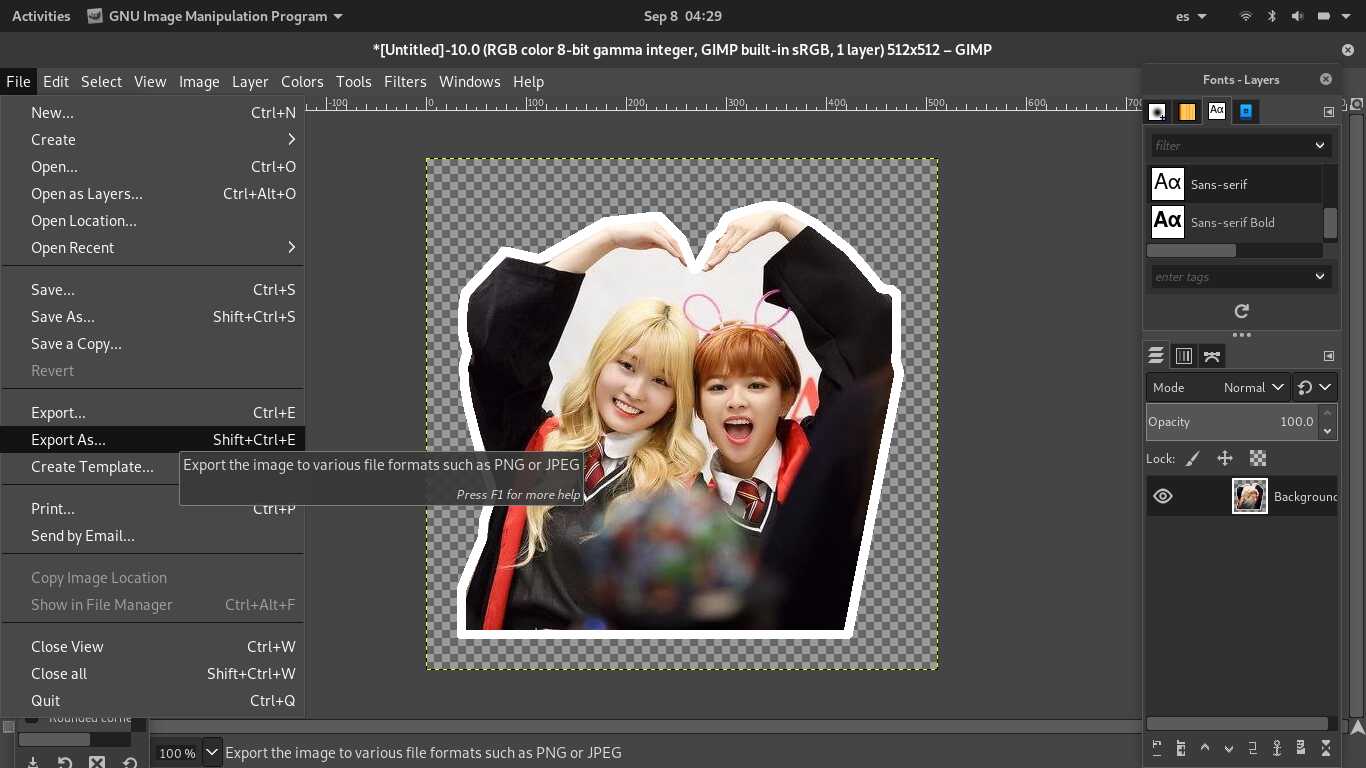1366x768 pixels.
Task: Open the Patterns tab icon
Action: click(1187, 112)
